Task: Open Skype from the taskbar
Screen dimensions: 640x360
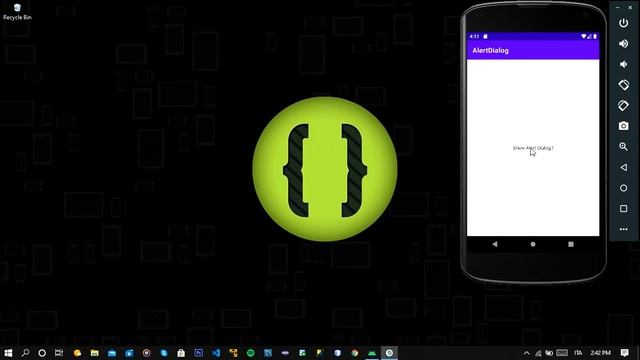Action: 164,353
